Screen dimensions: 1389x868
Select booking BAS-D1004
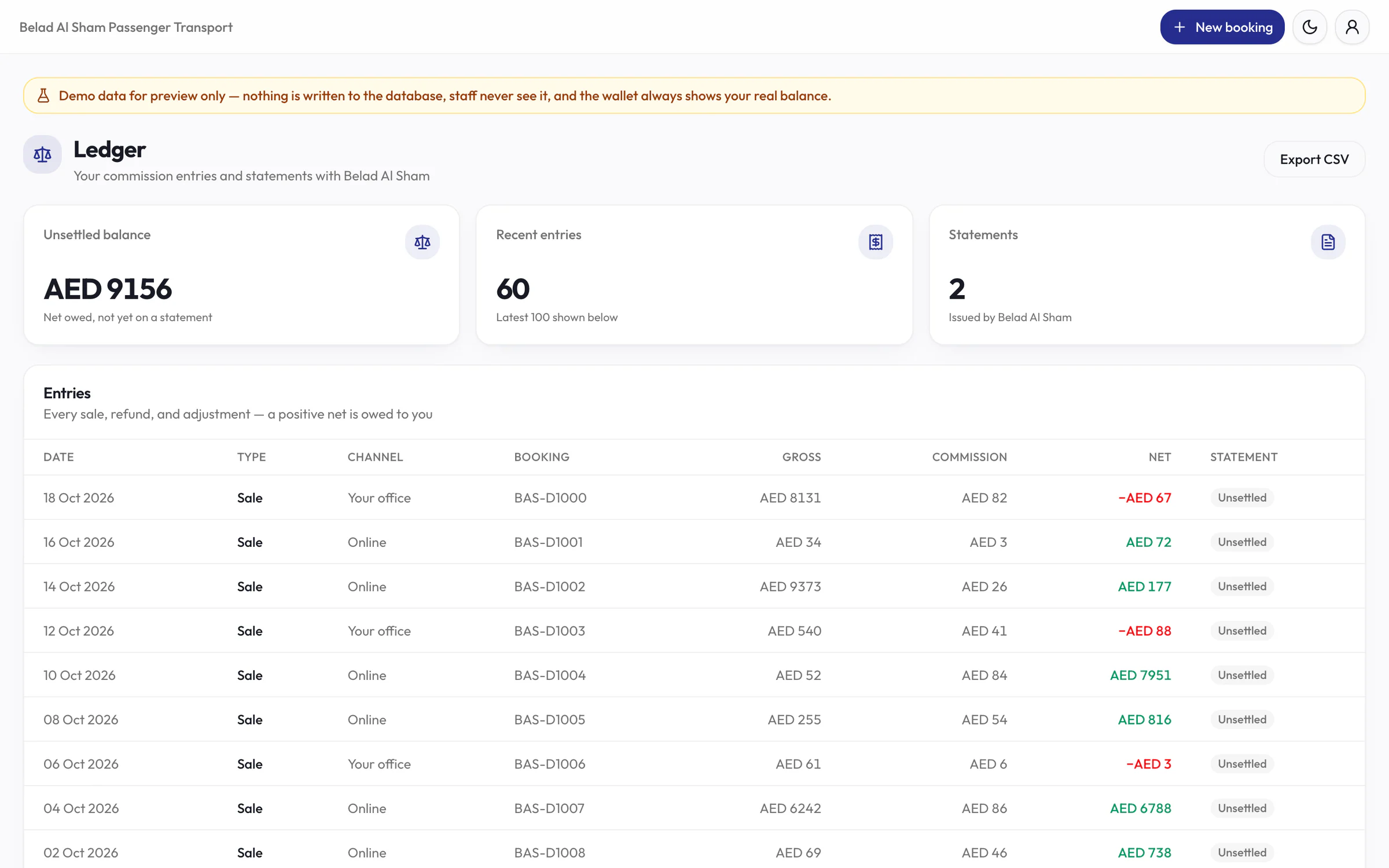(x=550, y=675)
